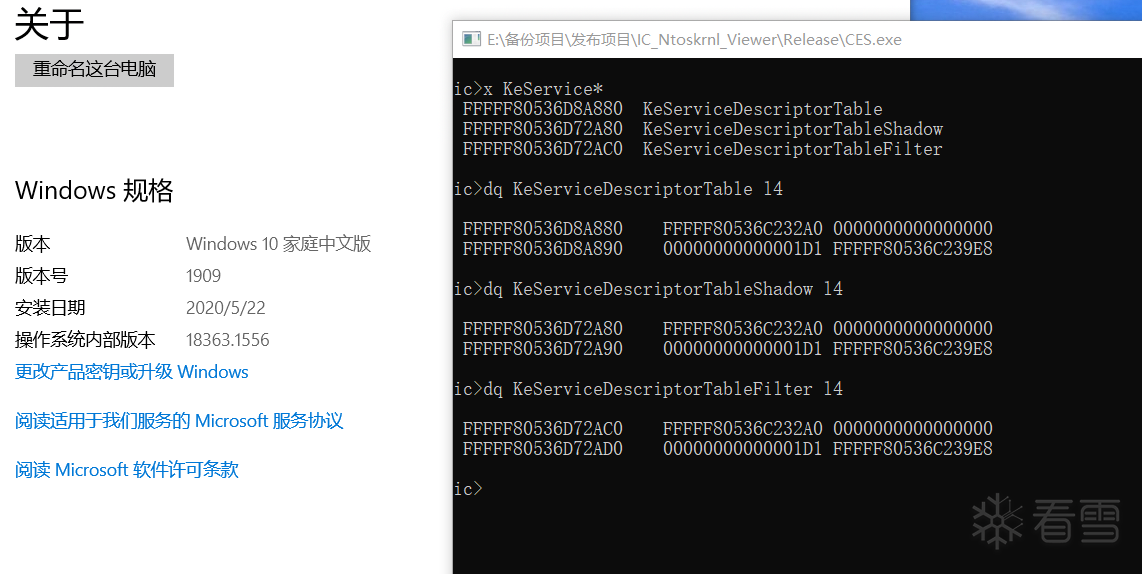Click the empty ic> prompt line
1142x574 pixels.
point(468,488)
